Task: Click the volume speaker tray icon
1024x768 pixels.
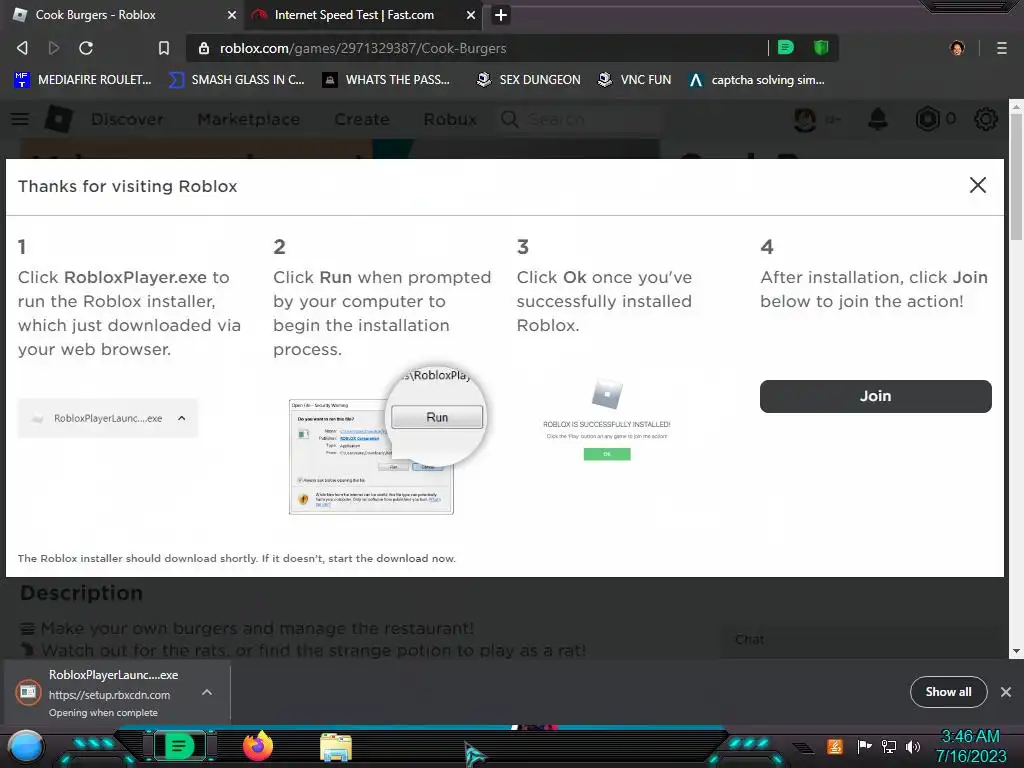Action: [x=912, y=746]
